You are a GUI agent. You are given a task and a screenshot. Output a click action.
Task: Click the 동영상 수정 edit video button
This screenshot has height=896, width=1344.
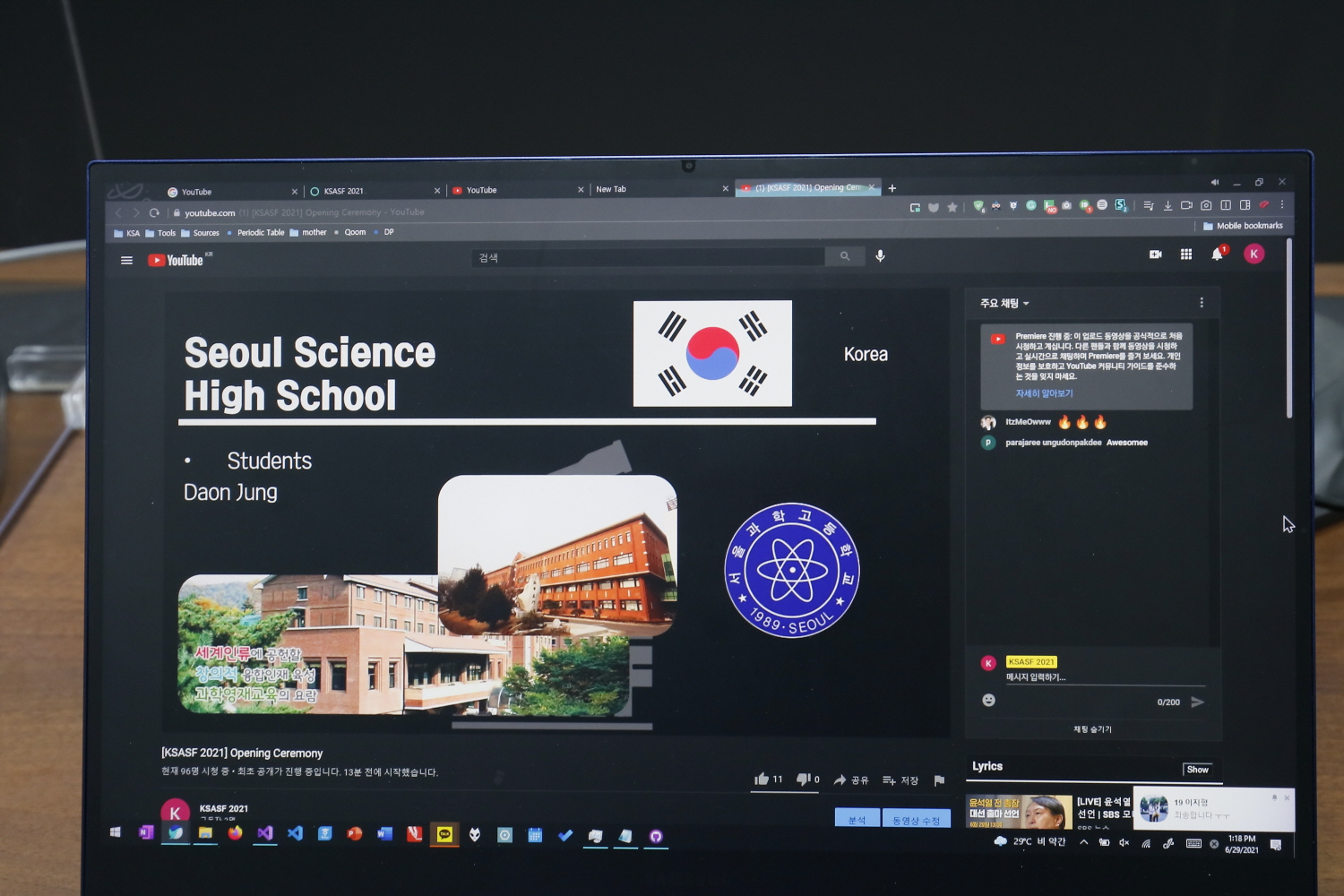click(x=916, y=819)
